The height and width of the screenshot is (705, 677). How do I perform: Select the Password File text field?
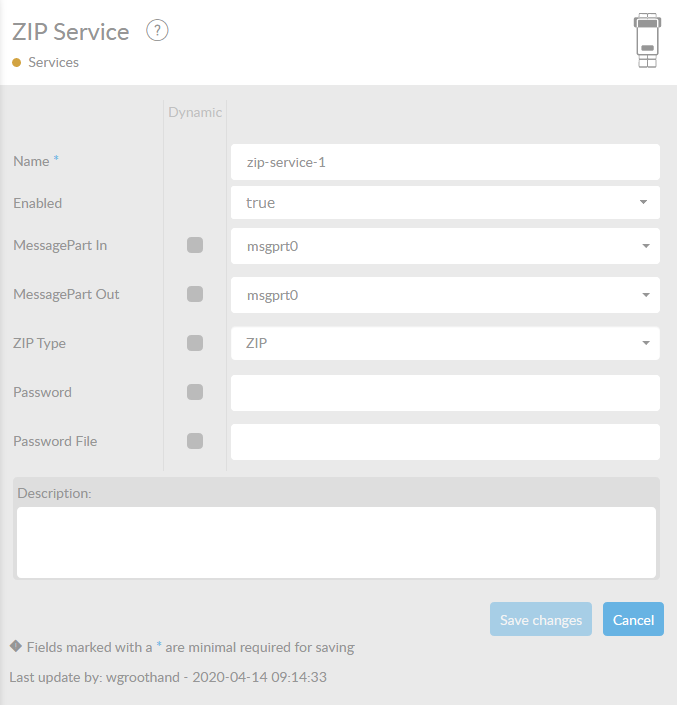tap(445, 442)
